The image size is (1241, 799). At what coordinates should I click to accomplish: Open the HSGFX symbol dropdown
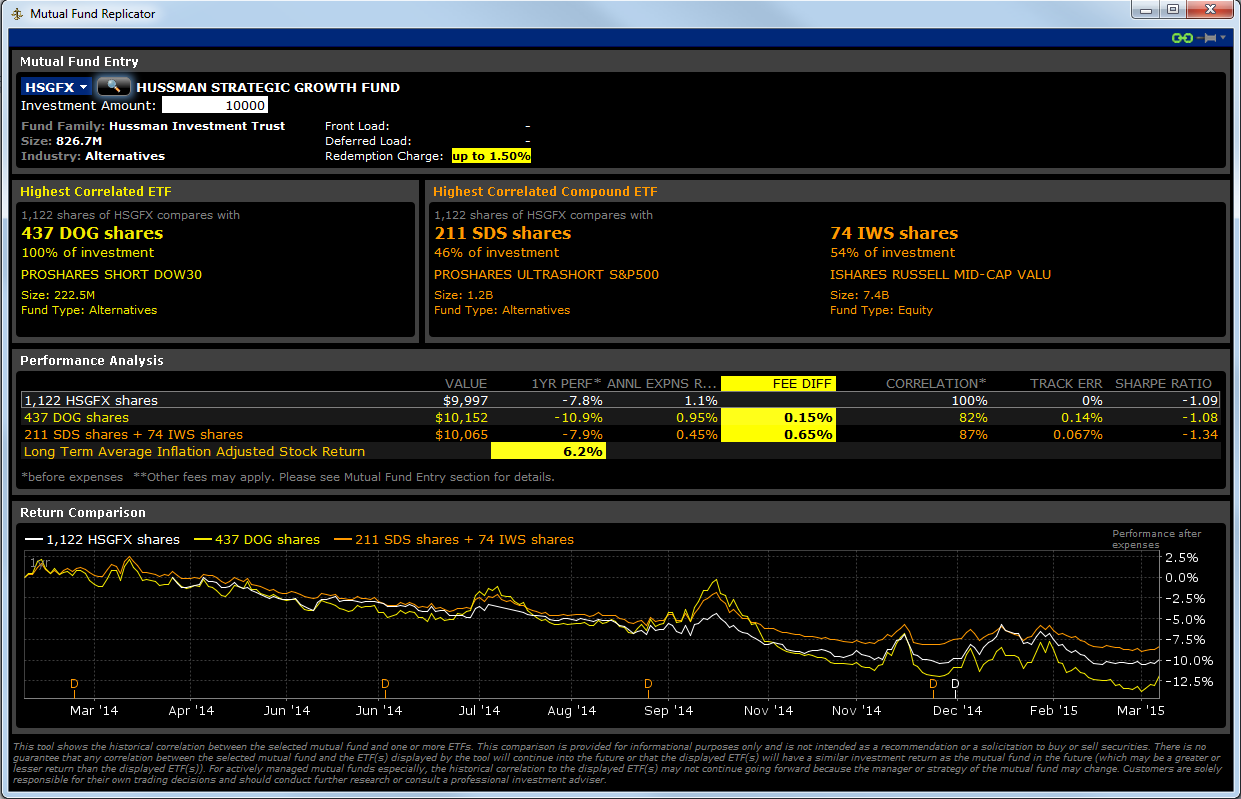coord(57,87)
